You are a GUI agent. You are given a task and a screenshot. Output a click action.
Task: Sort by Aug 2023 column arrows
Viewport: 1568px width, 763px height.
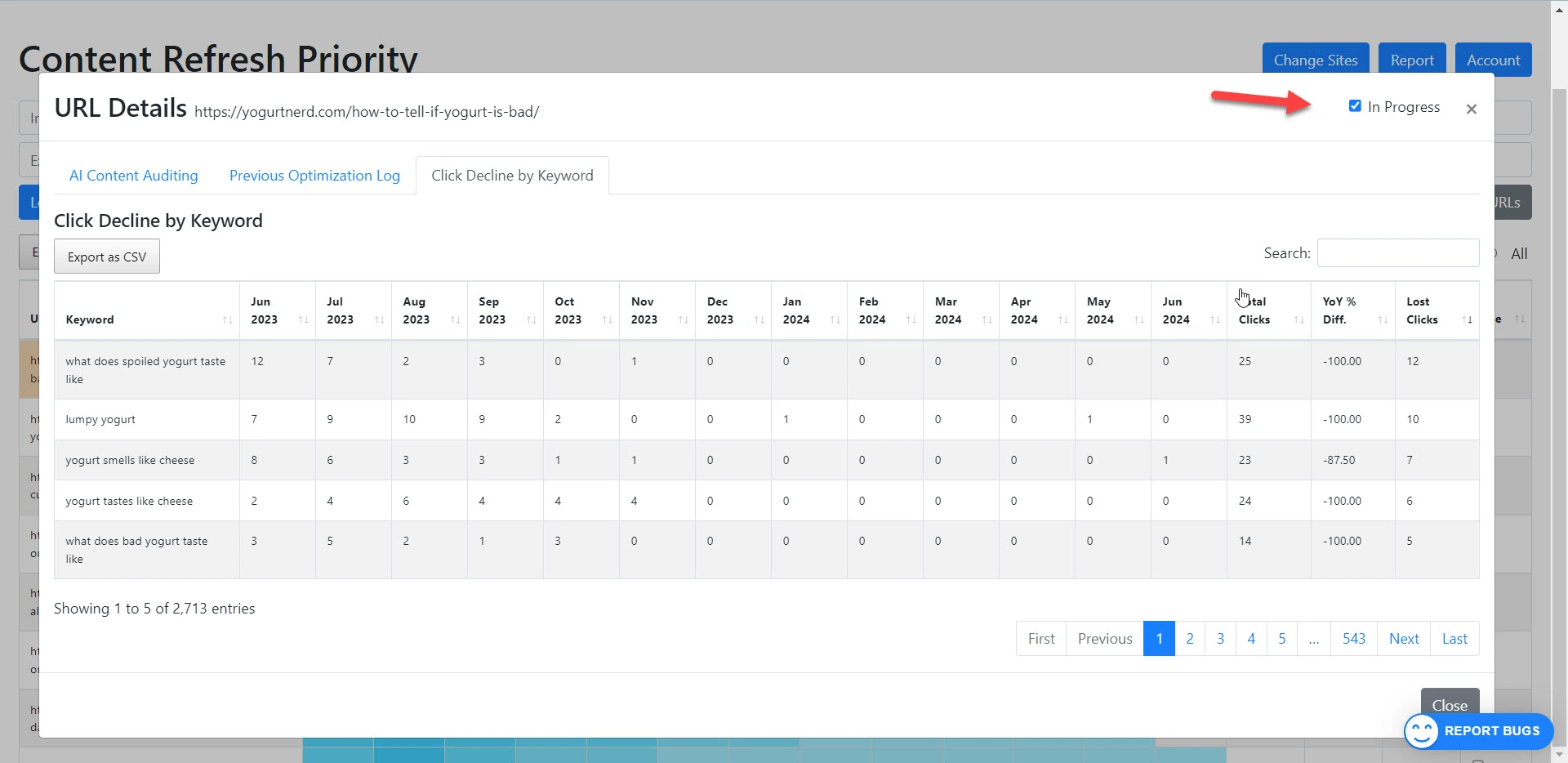[x=455, y=319]
